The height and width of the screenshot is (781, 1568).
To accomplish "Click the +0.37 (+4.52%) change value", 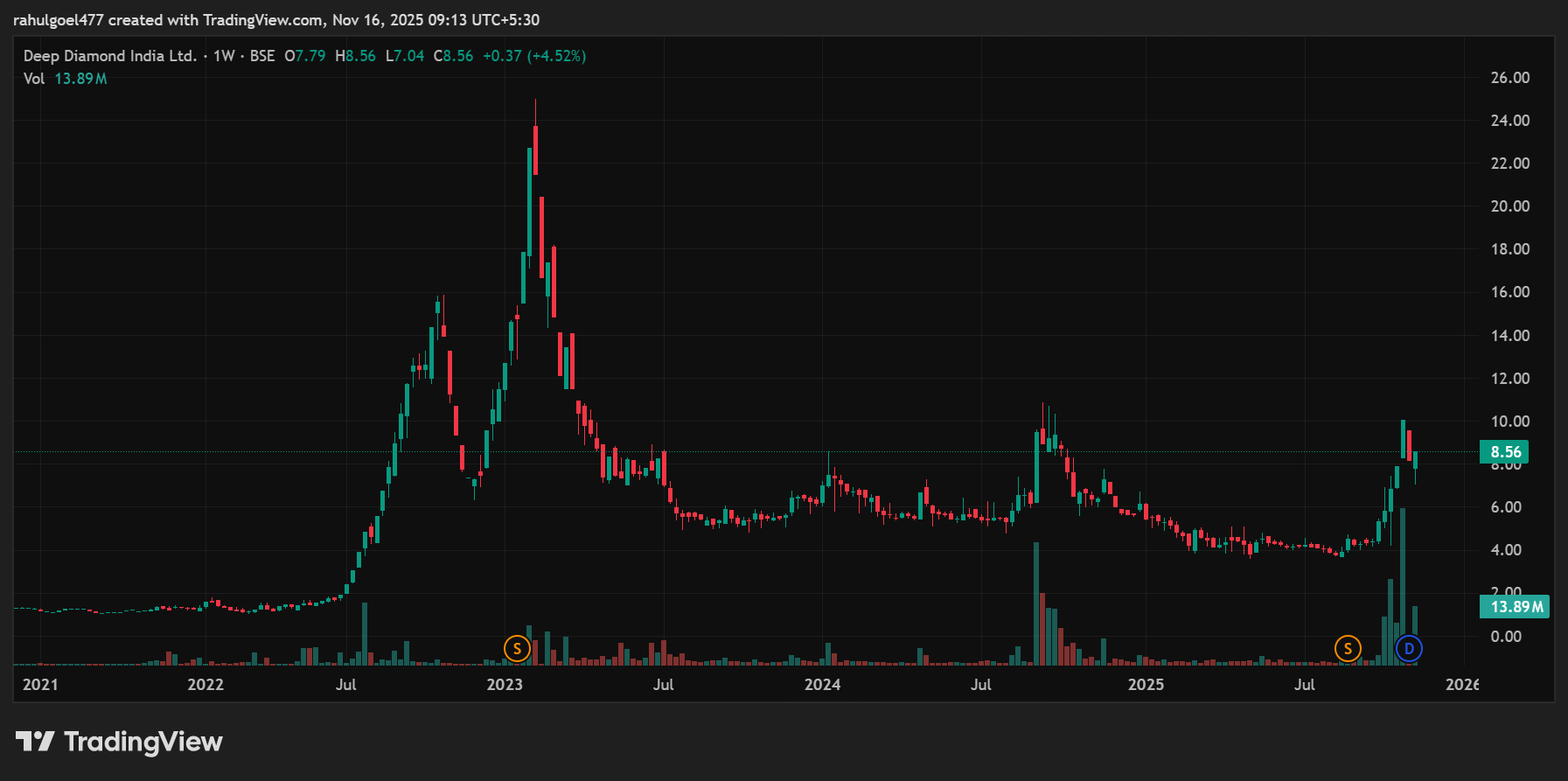I will [x=534, y=56].
